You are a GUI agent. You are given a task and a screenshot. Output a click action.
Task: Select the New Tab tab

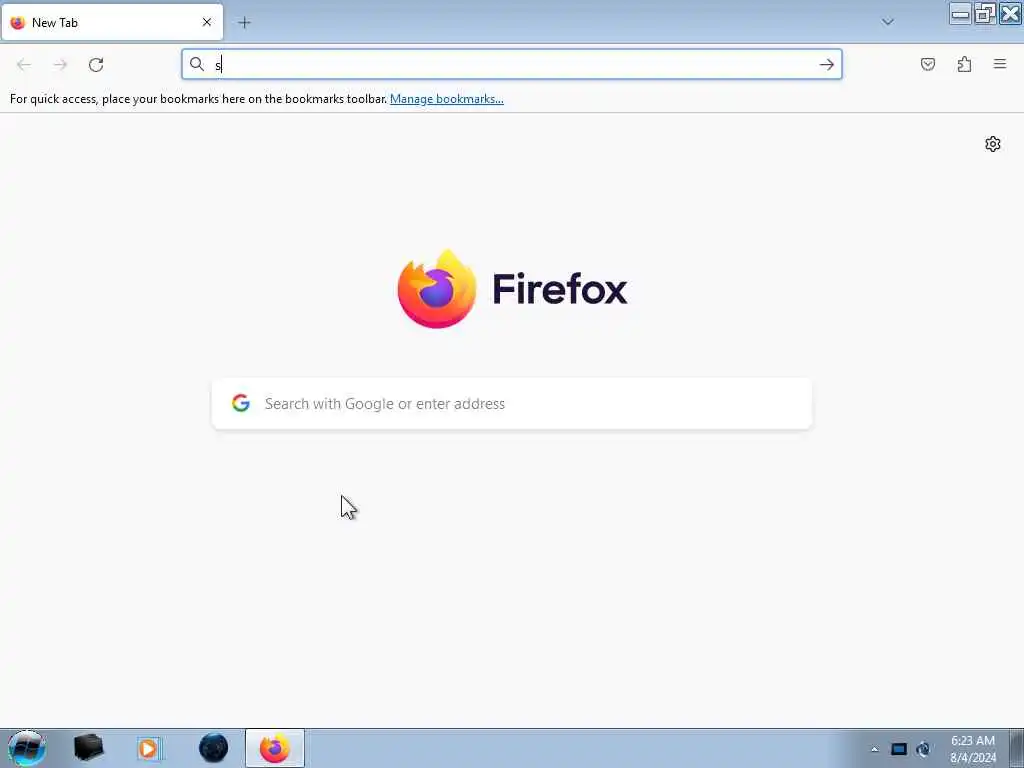[112, 22]
